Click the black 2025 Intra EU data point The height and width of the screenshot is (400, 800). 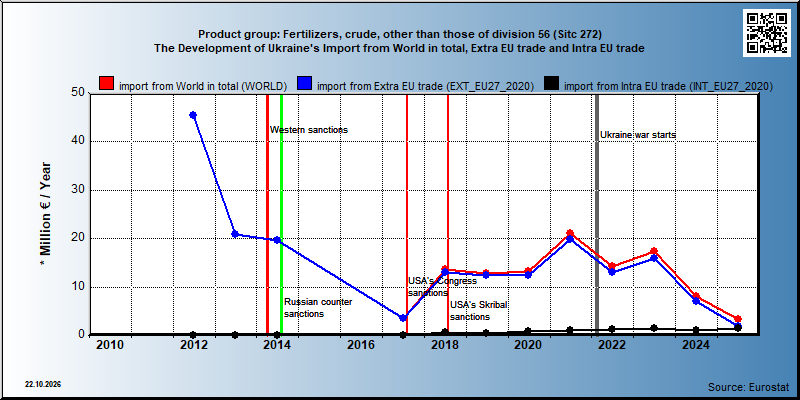point(738,328)
